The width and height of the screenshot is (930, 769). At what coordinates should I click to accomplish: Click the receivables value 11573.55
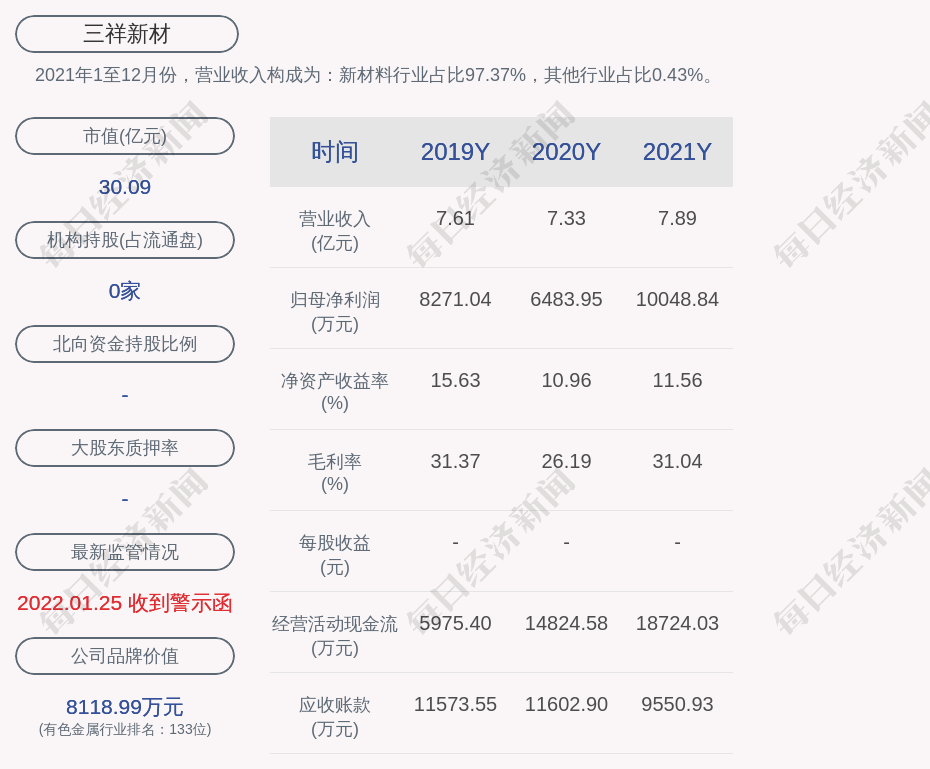(x=455, y=704)
